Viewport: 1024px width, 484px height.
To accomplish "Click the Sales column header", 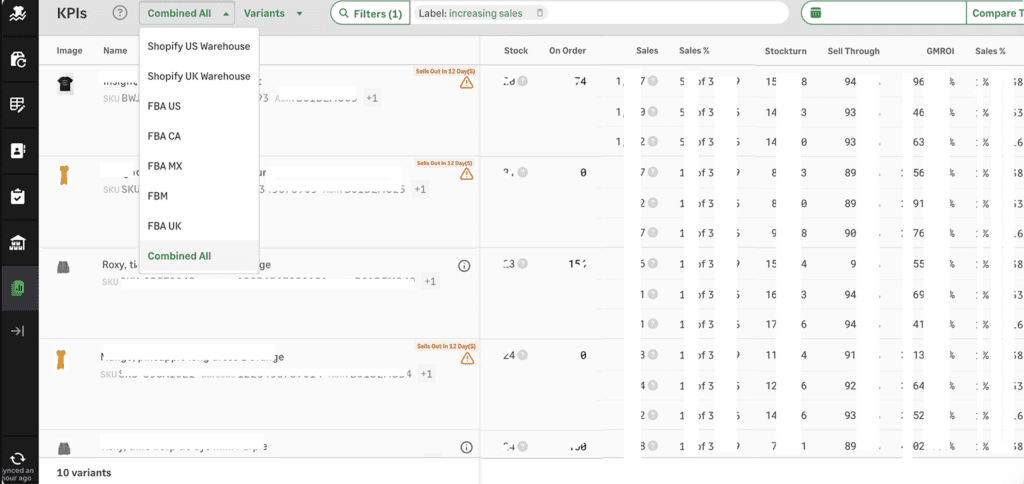I will pos(647,51).
